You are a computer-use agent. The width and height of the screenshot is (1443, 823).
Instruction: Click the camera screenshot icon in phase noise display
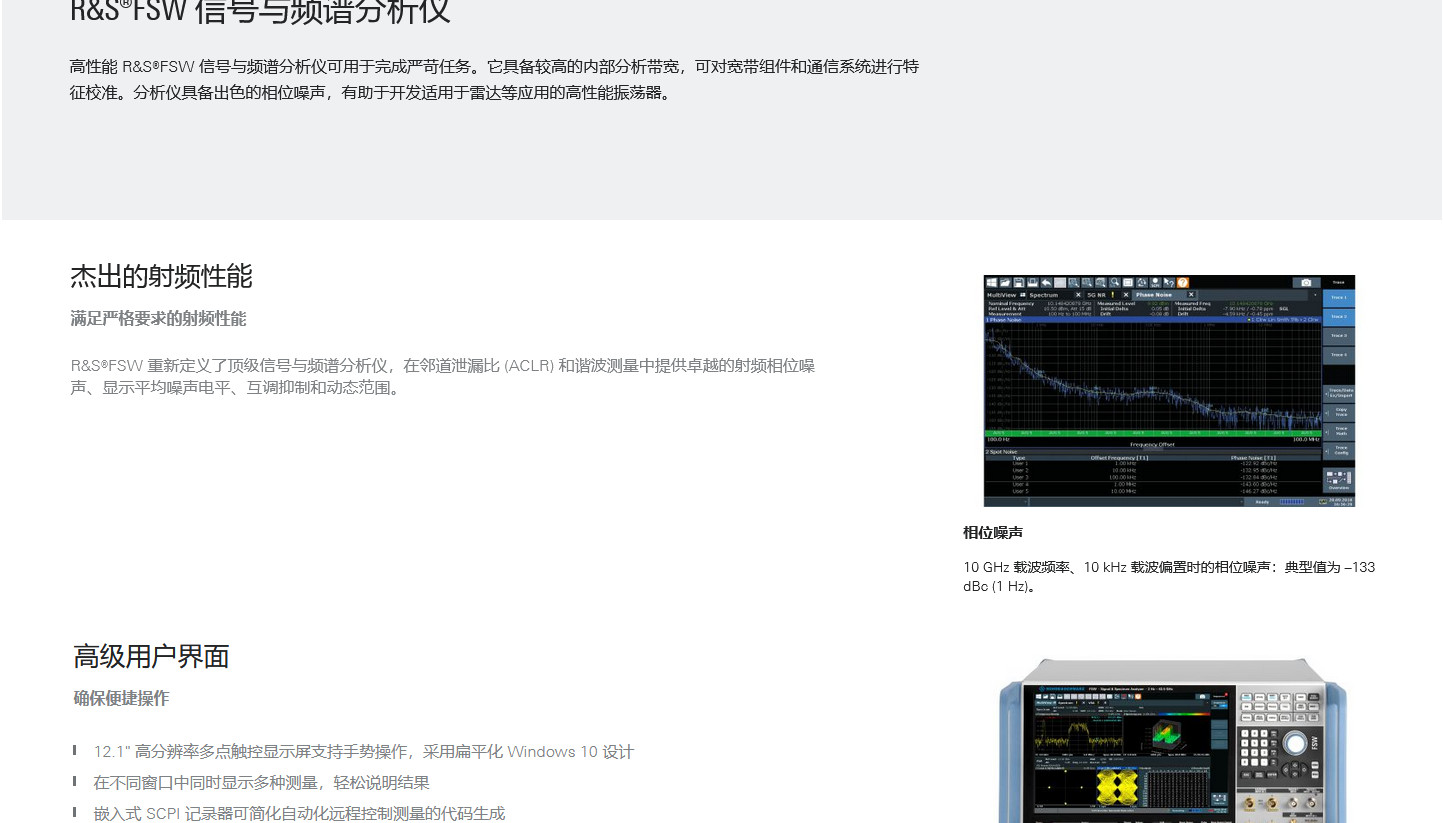pyautogui.click(x=1305, y=283)
